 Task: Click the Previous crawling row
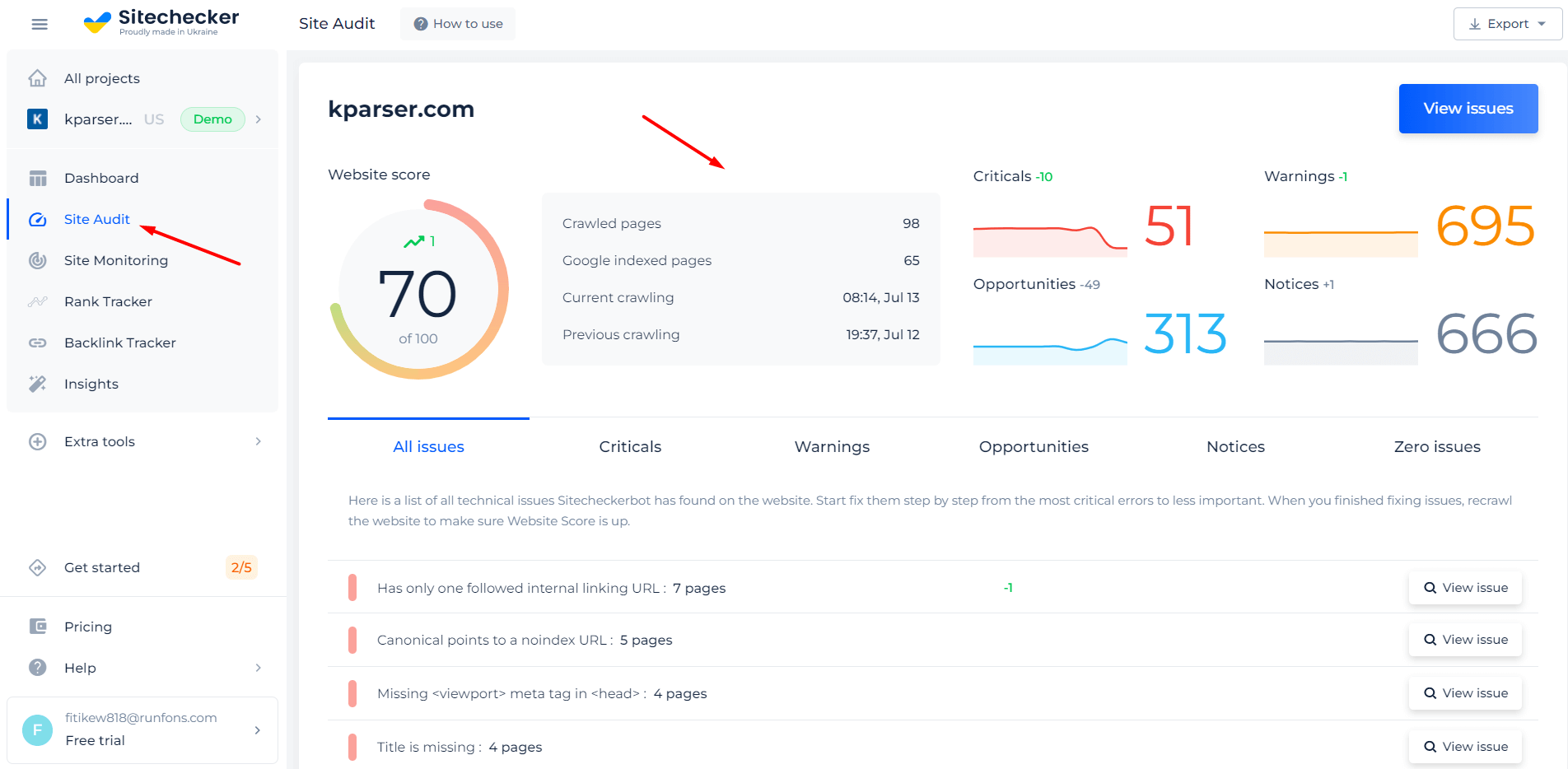pos(741,334)
